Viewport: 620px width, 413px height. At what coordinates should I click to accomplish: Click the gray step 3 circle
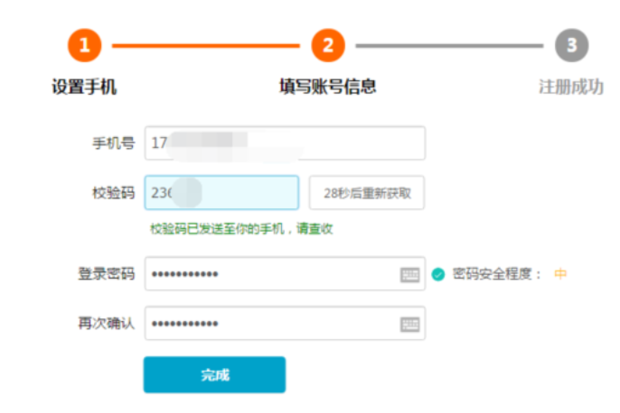click(x=571, y=45)
